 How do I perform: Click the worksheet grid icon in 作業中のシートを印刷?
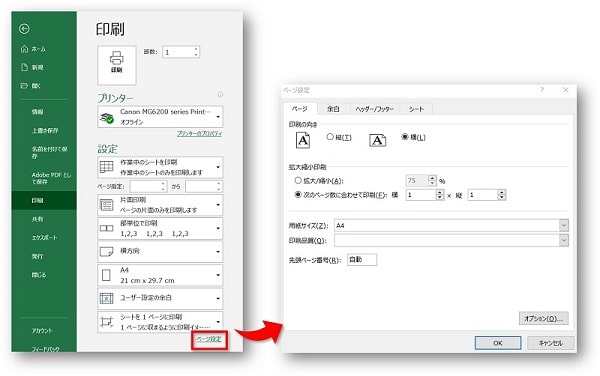point(106,167)
